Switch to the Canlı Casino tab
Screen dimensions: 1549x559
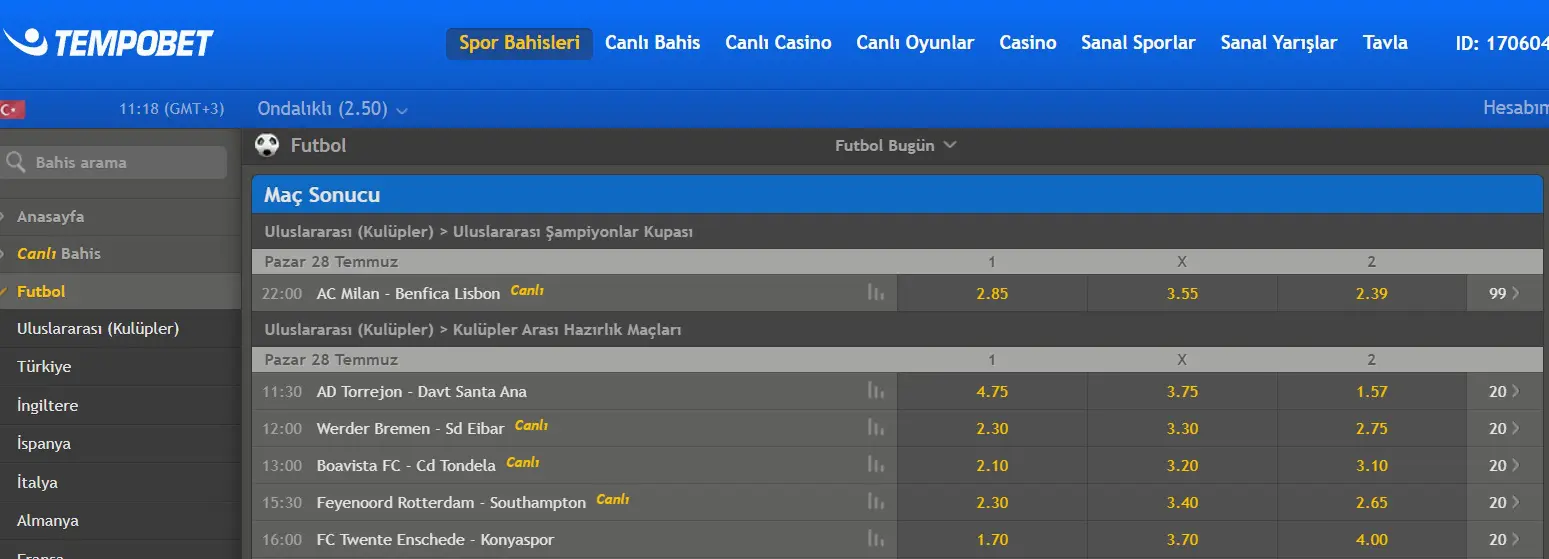click(778, 43)
